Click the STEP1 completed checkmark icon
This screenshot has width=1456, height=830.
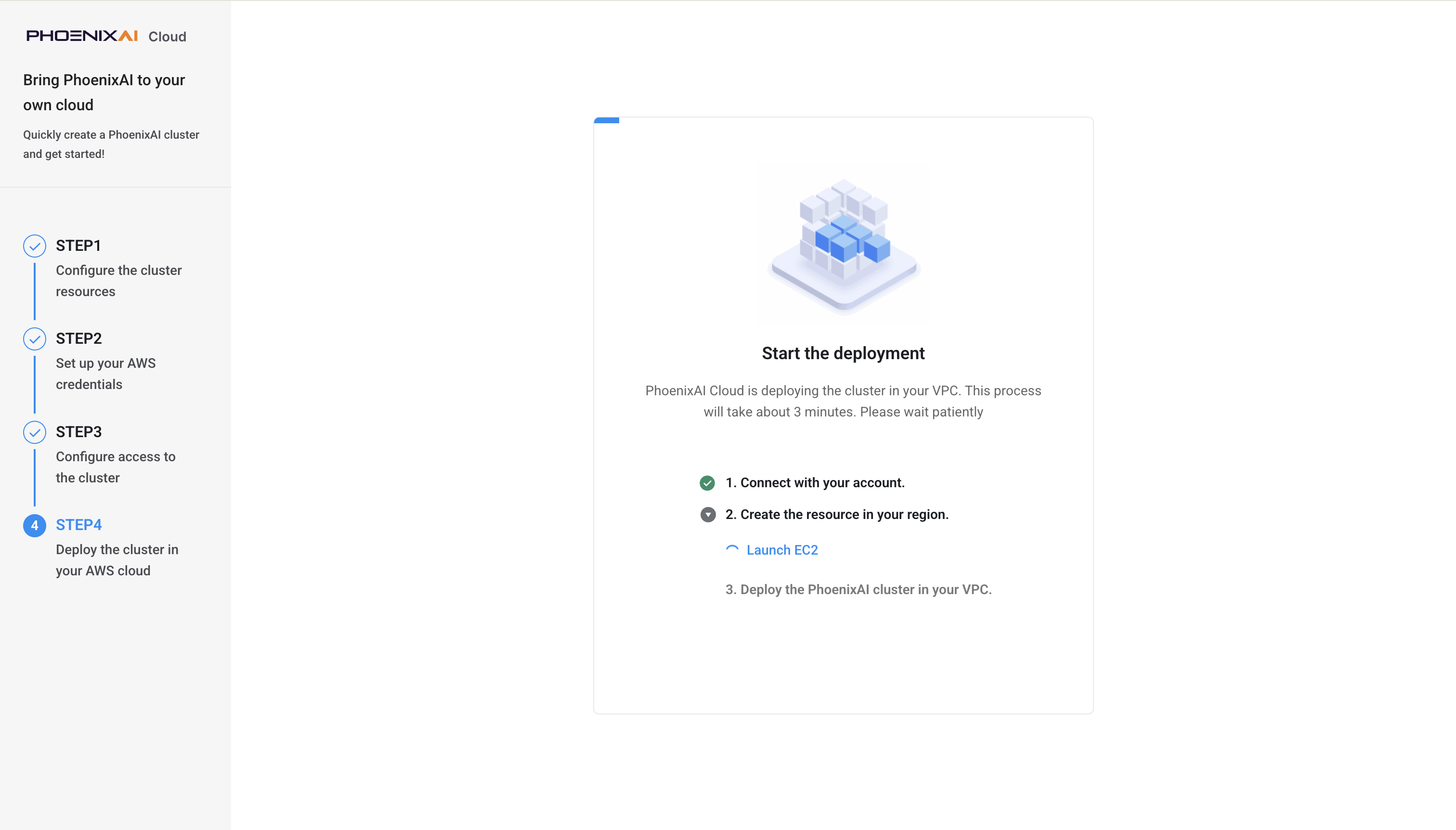[35, 246]
